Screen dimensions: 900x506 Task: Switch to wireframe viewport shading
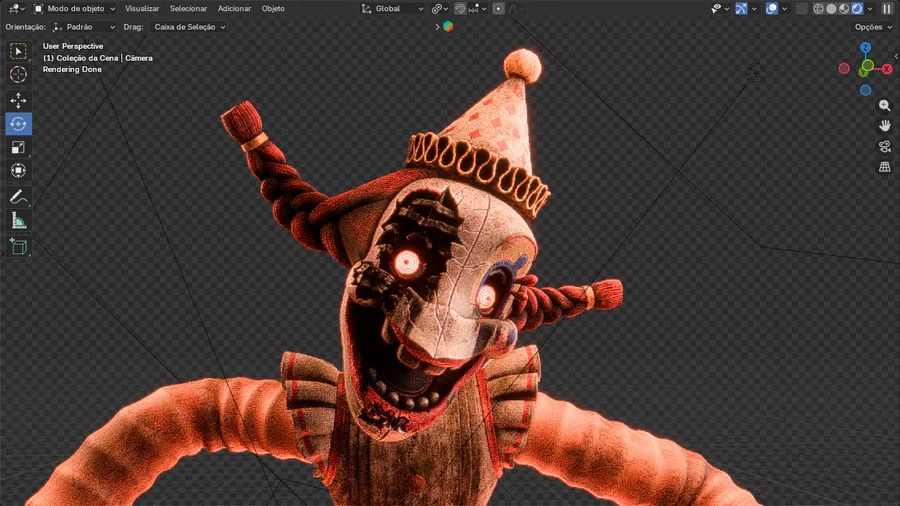[x=818, y=9]
